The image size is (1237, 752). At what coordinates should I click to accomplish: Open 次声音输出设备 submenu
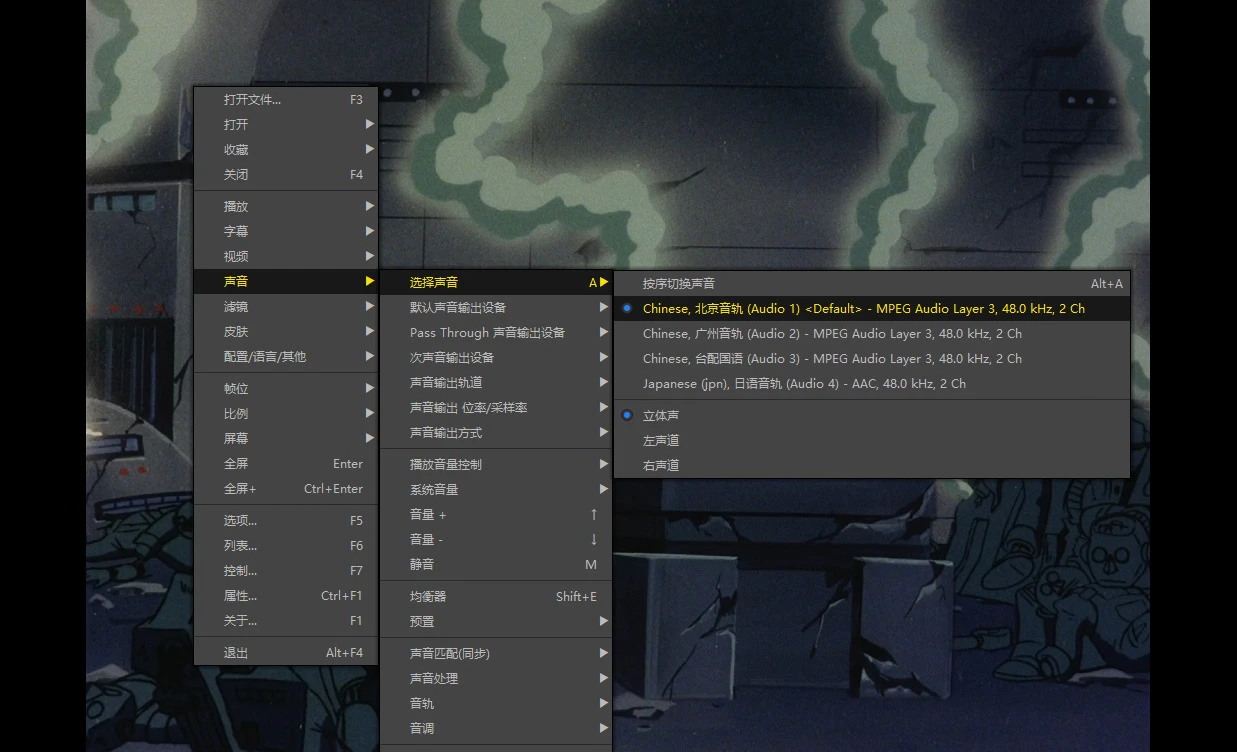(x=496, y=357)
